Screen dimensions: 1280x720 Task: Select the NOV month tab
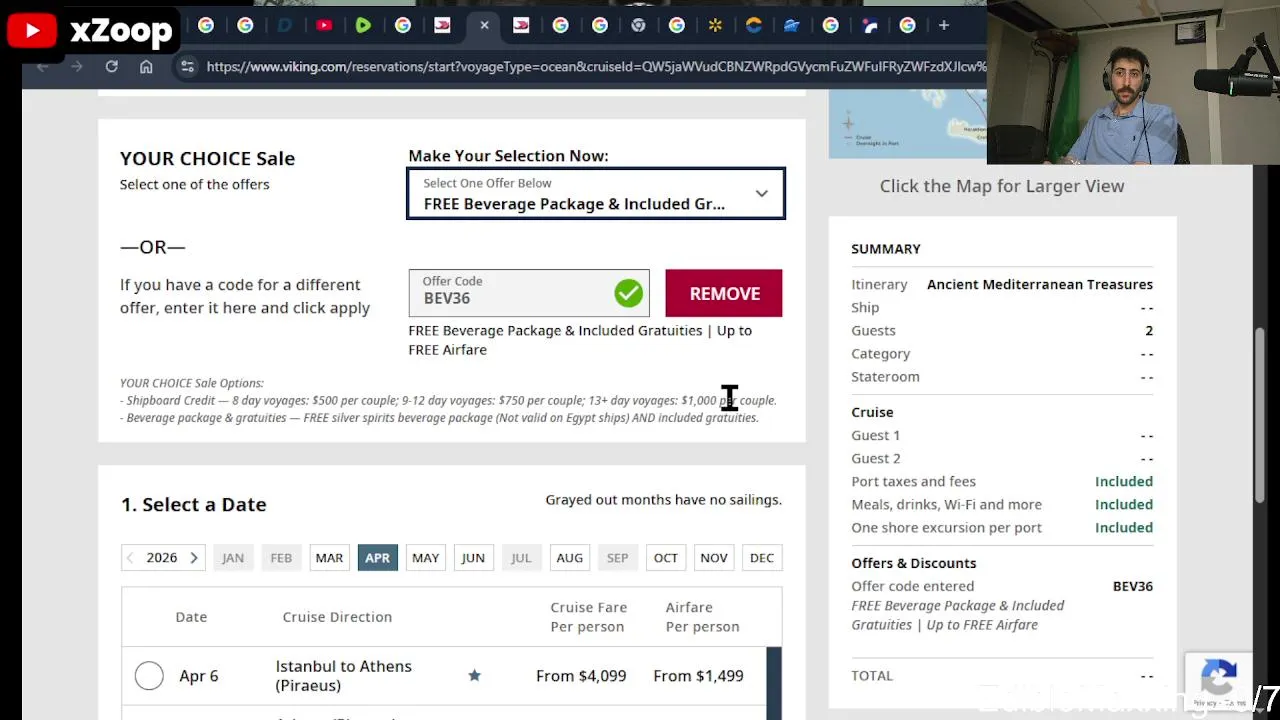coord(713,558)
